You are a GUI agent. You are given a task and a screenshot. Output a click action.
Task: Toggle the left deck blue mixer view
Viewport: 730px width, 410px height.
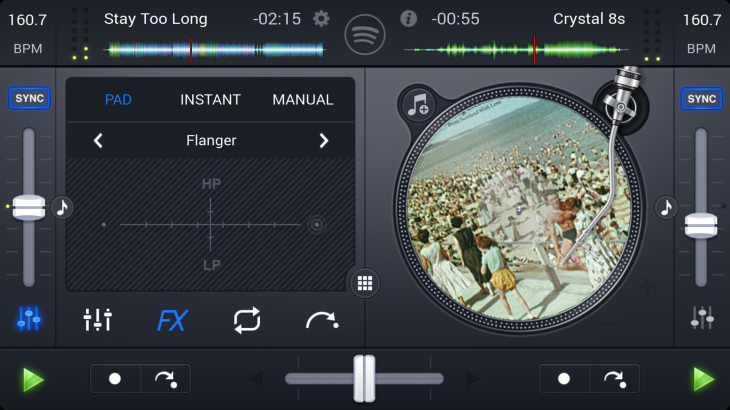pyautogui.click(x=29, y=319)
